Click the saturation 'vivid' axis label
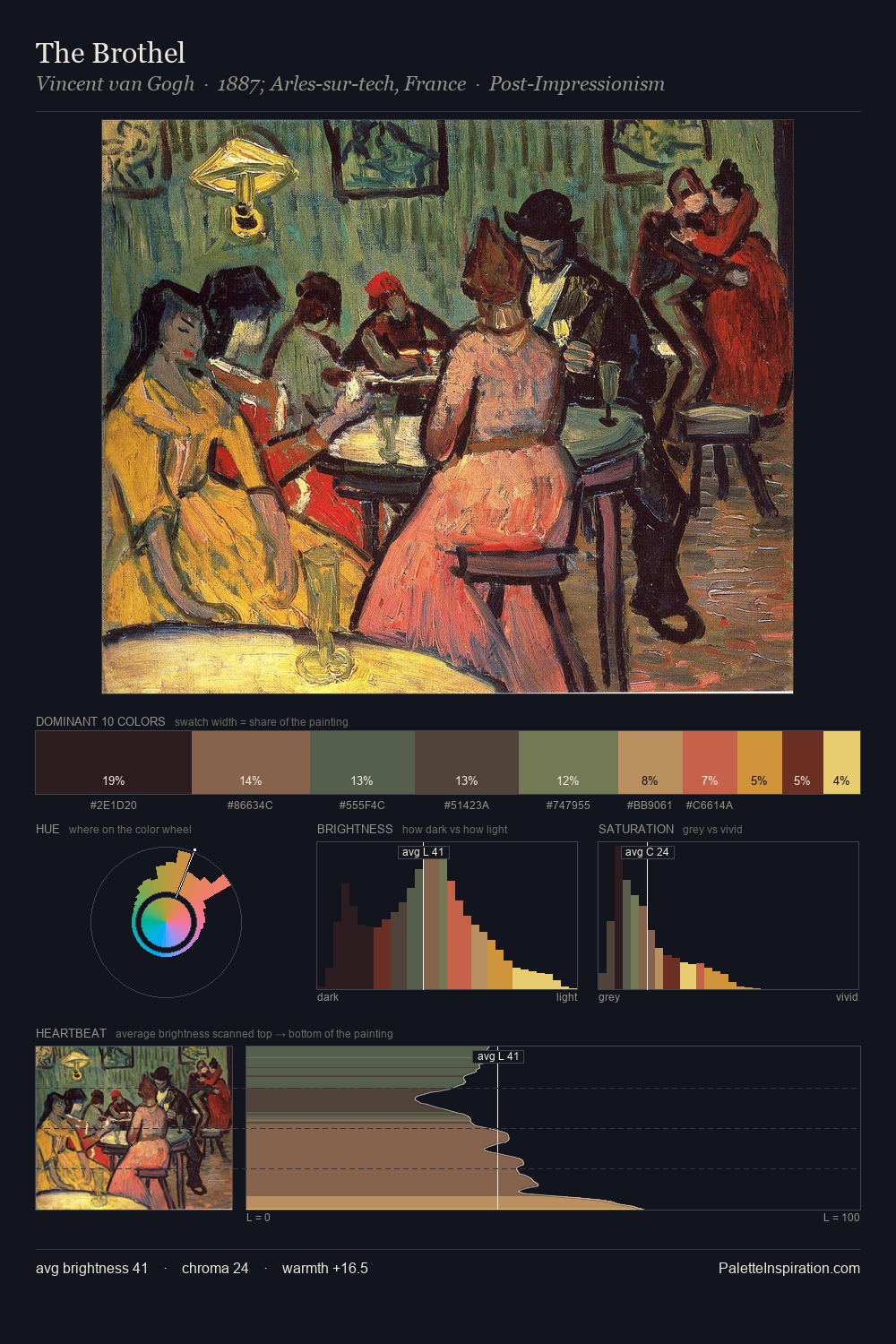The image size is (896, 1344). click(847, 996)
